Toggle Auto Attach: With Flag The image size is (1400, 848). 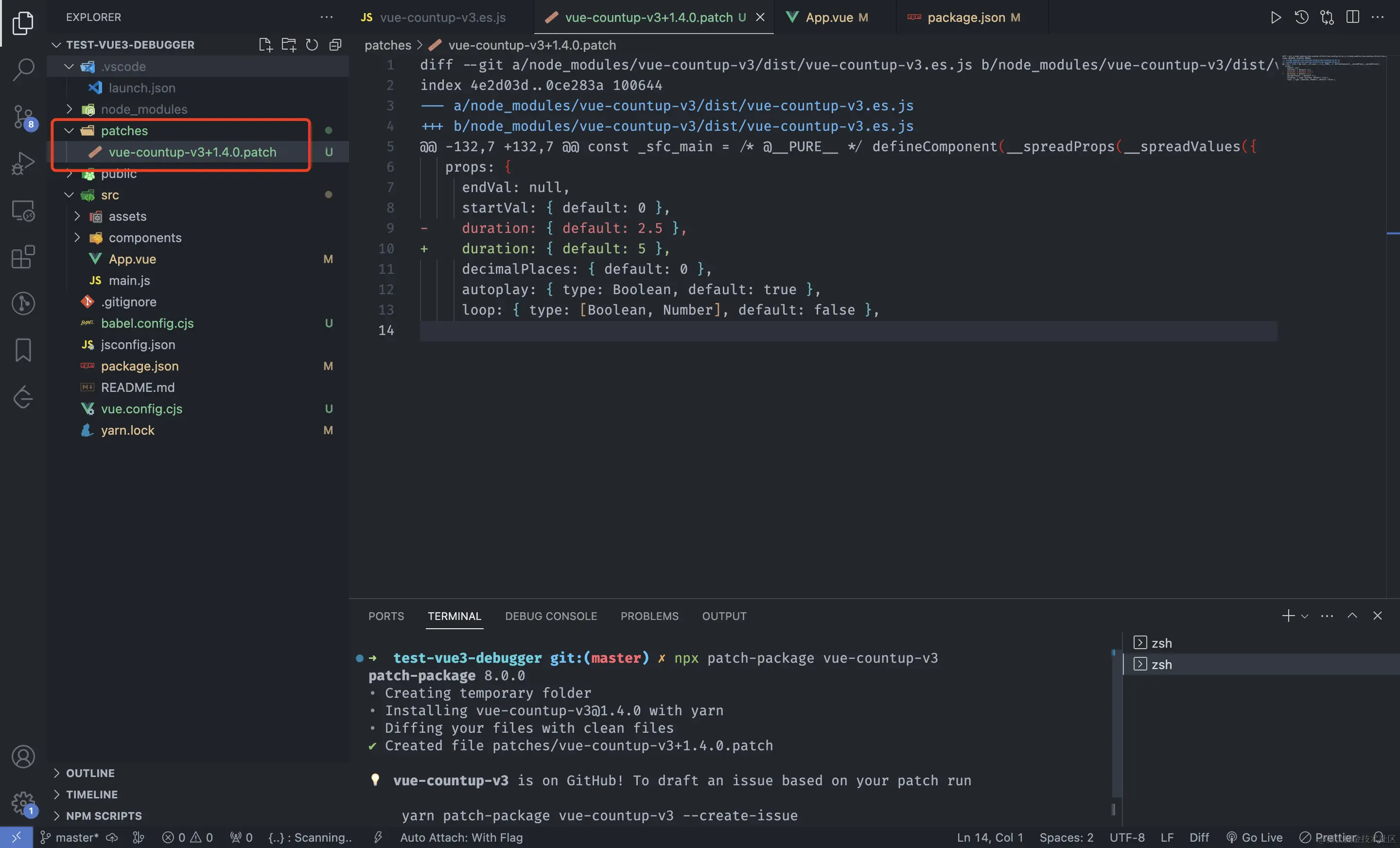pyautogui.click(x=461, y=837)
